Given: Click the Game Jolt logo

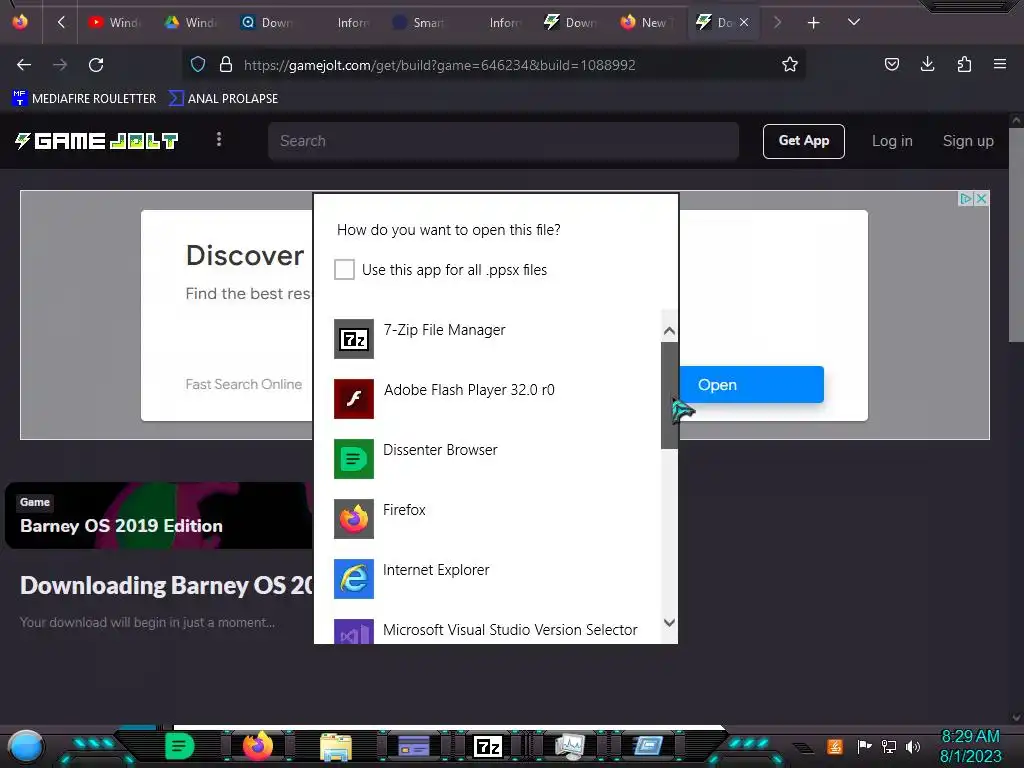Looking at the screenshot, I should coord(97,141).
